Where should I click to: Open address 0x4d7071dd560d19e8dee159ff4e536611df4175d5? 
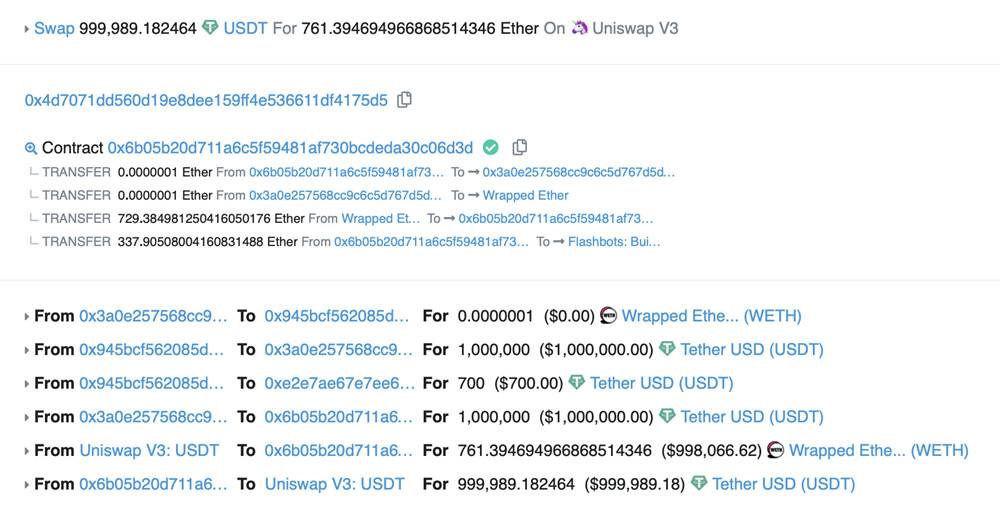pyautogui.click(x=206, y=100)
